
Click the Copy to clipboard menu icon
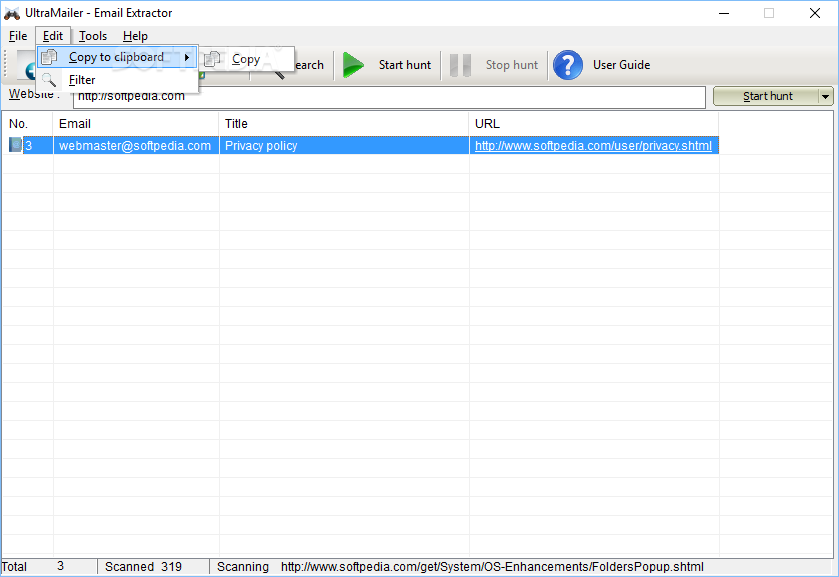49,57
